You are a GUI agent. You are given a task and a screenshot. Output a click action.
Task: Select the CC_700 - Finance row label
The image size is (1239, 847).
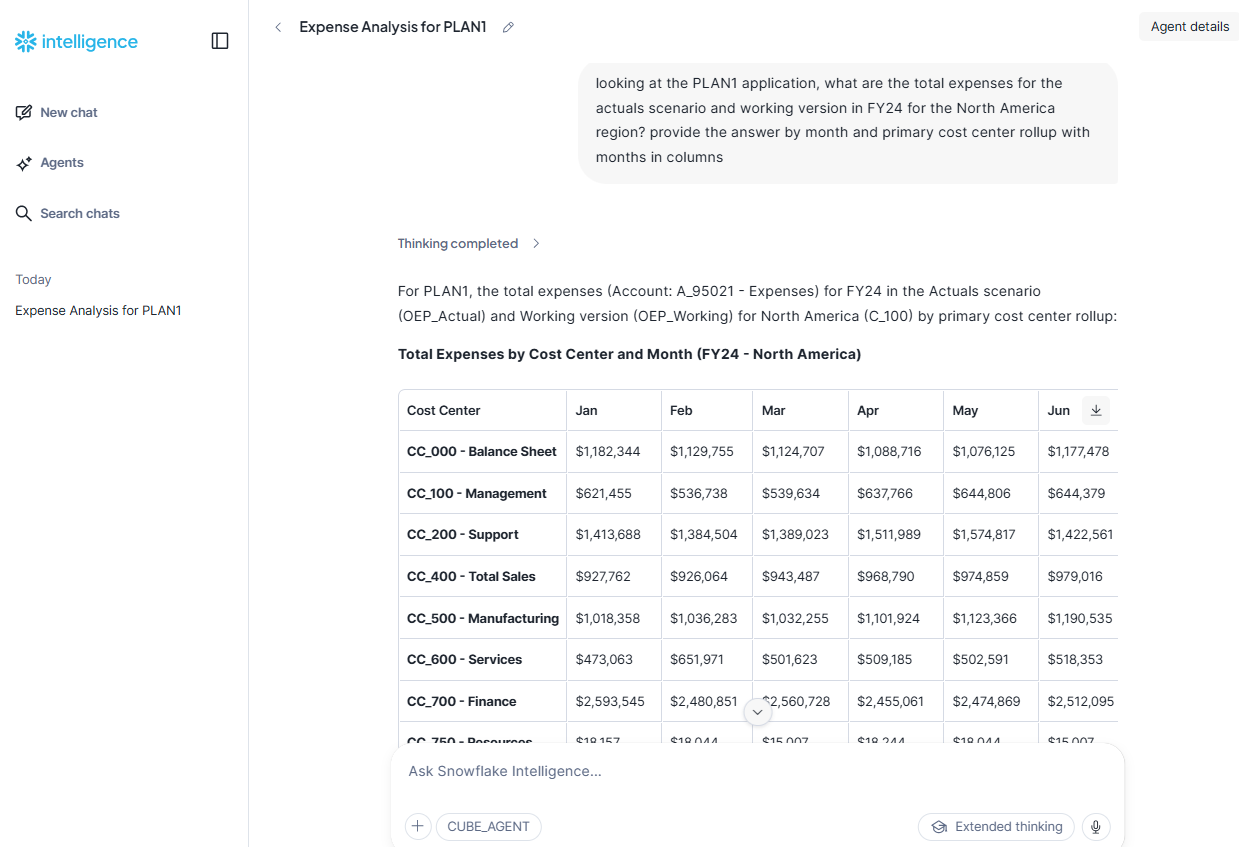pyautogui.click(x=461, y=702)
